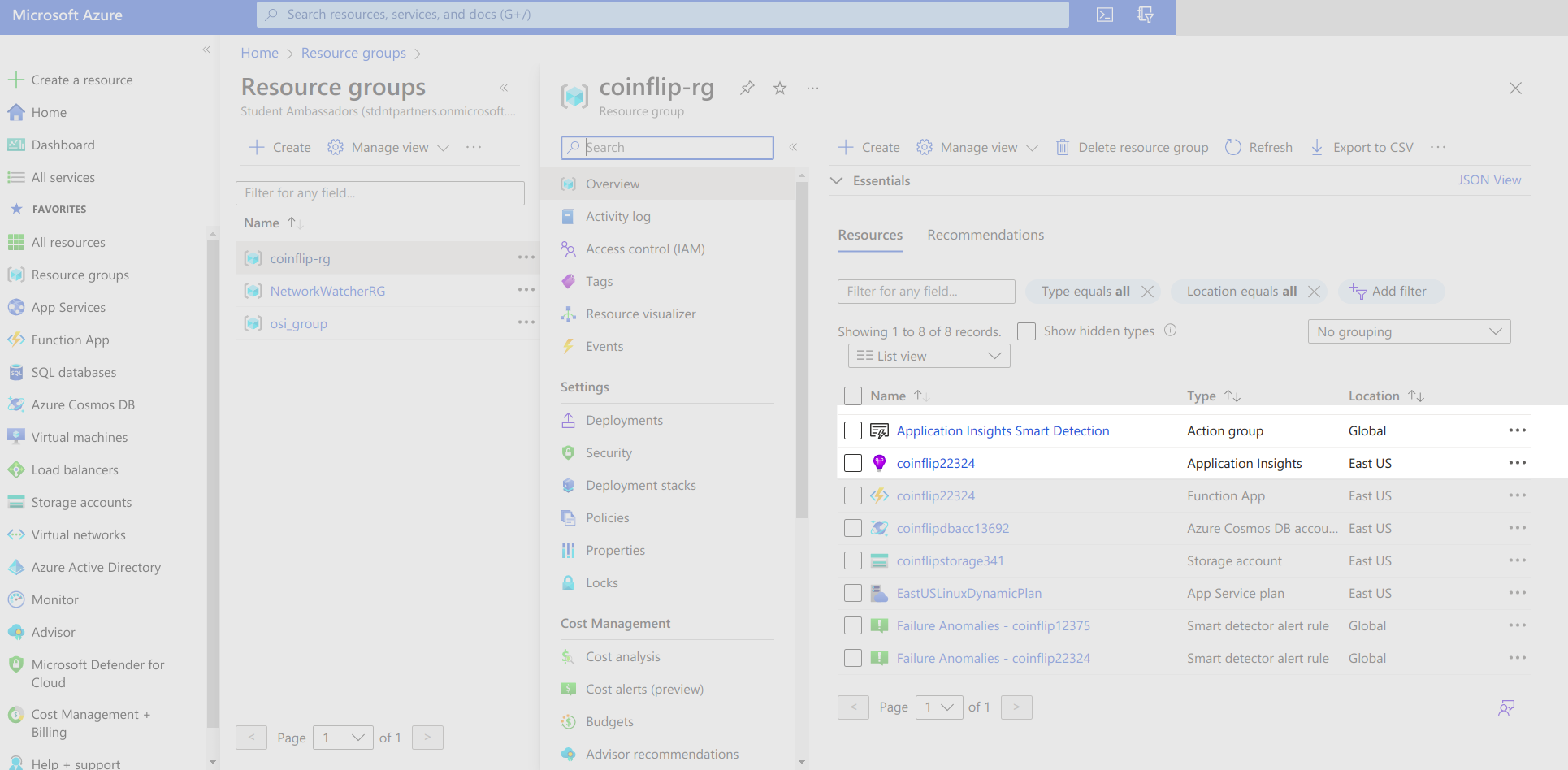Favorite coinflip-rg using the star icon
Image resolution: width=1568 pixels, height=770 pixels.
click(x=780, y=88)
